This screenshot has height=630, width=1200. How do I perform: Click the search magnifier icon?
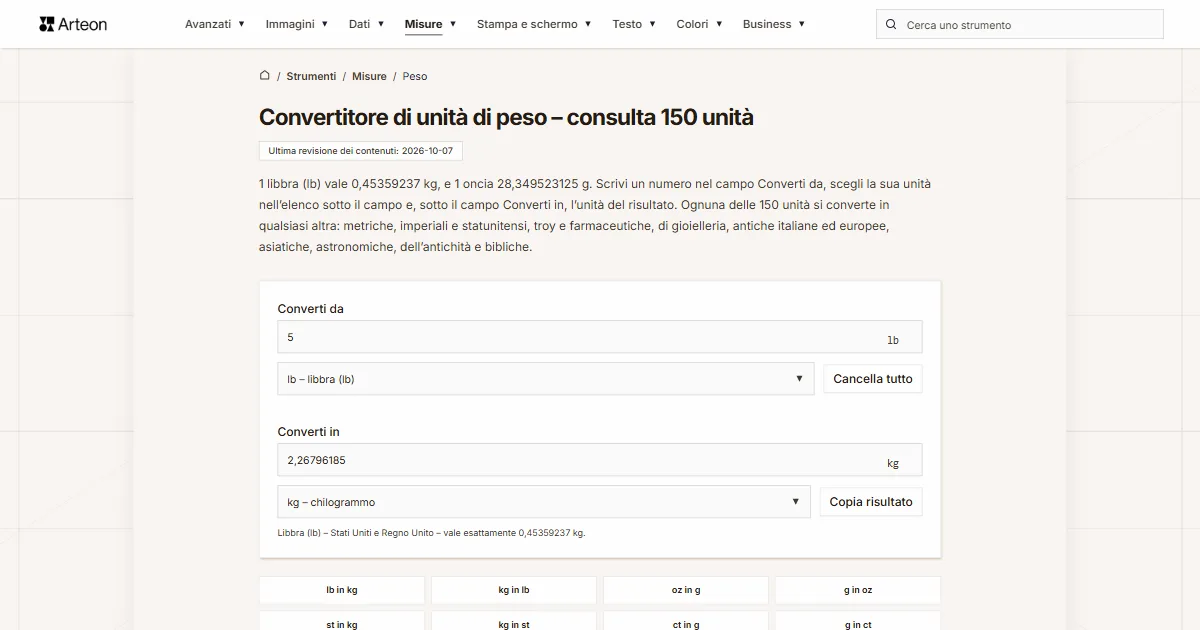pyautogui.click(x=892, y=24)
